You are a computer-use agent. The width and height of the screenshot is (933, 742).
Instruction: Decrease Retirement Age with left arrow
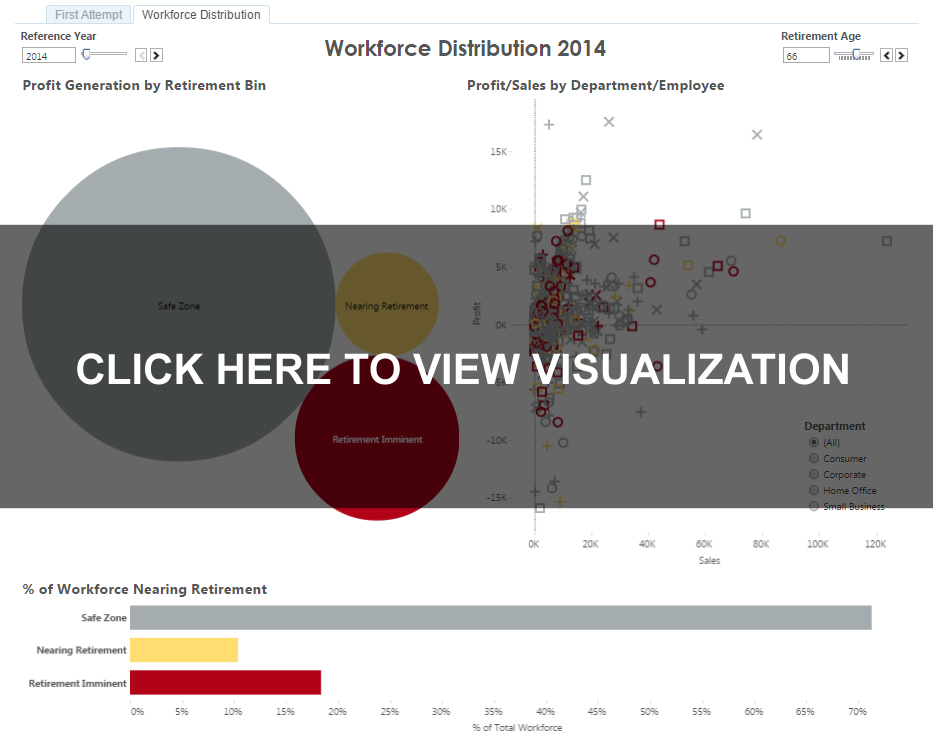(x=887, y=55)
